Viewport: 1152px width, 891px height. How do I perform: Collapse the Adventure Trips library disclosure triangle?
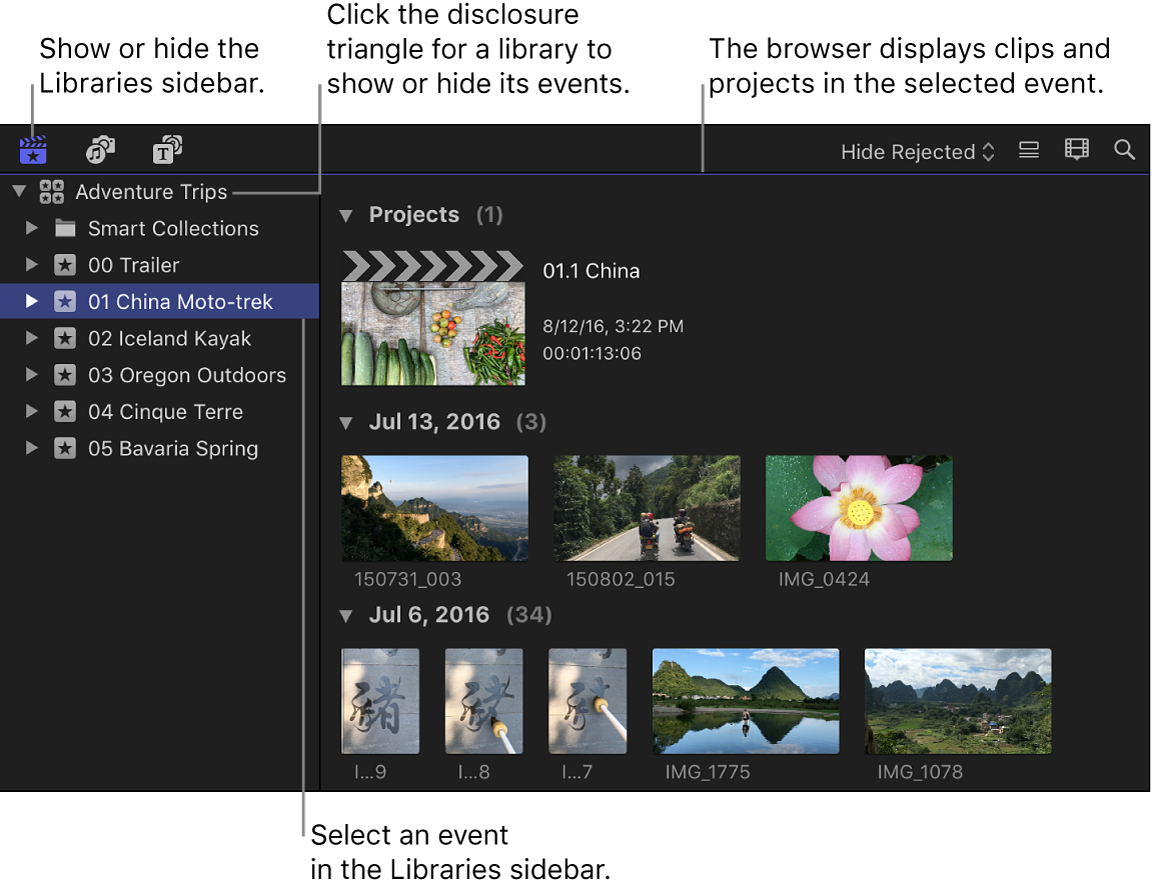[x=17, y=191]
